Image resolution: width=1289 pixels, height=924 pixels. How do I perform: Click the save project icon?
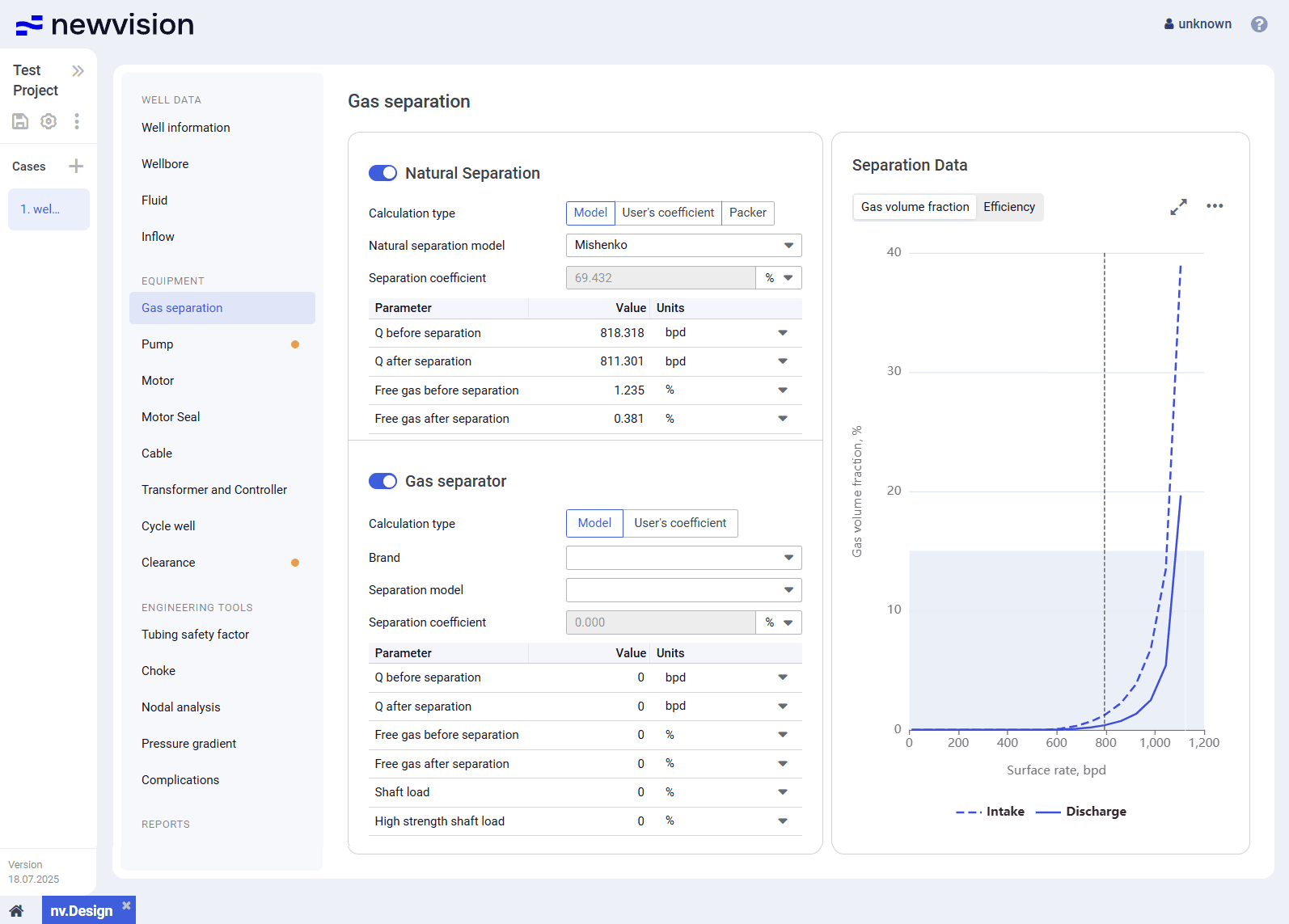point(20,121)
